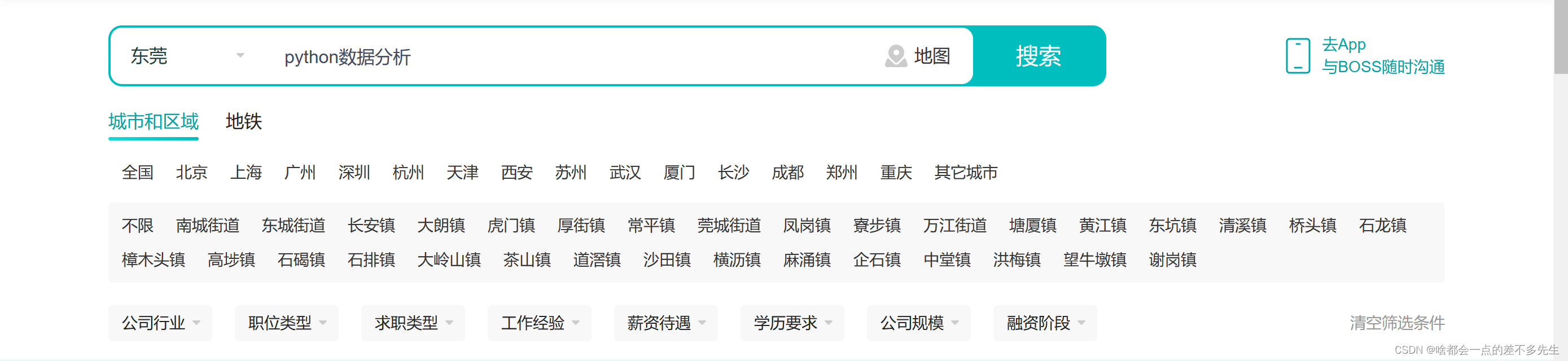Choose the 不限 district option
The height and width of the screenshot is (361, 1568).
point(138,225)
